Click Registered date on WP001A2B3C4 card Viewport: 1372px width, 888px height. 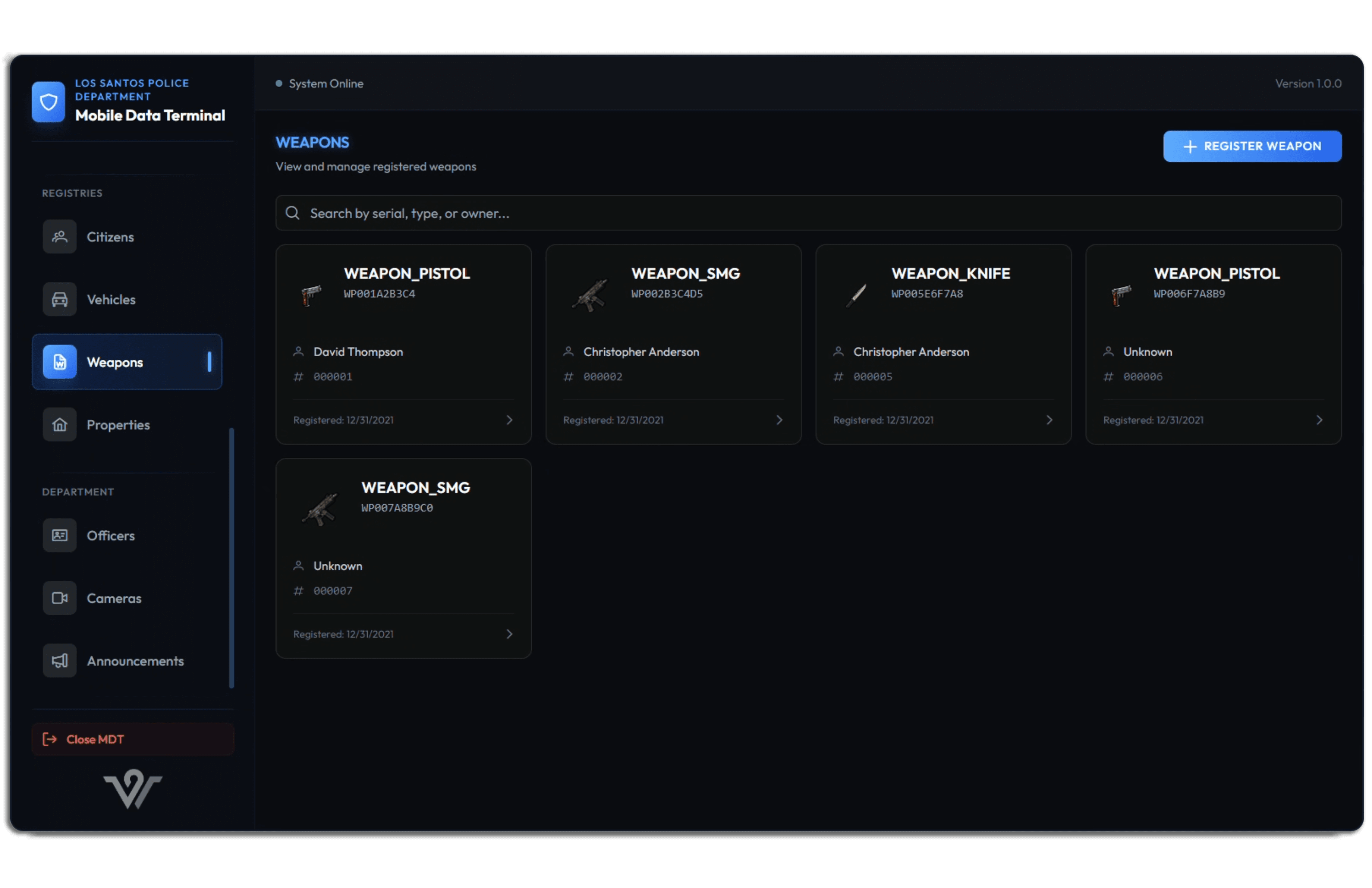point(344,421)
